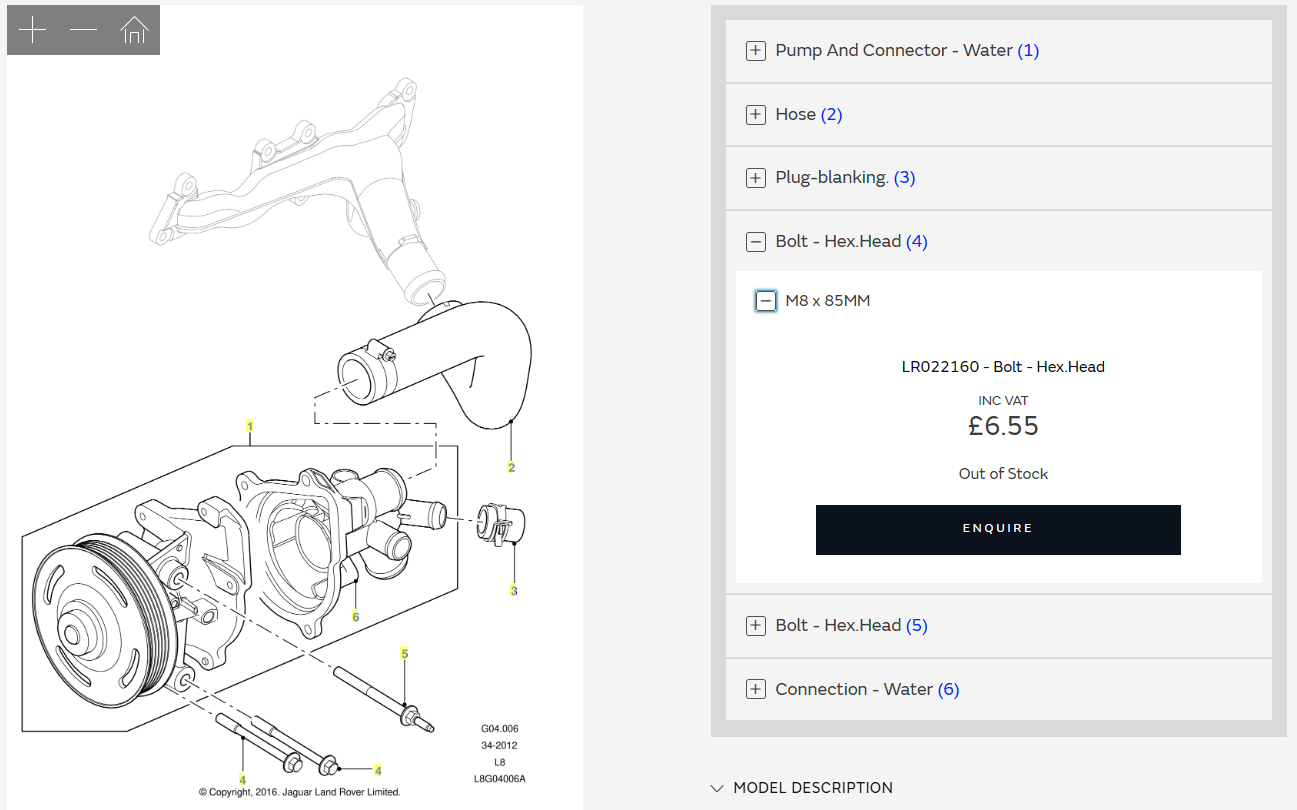
Task: Select callout number 1 on diagram
Action: [249, 425]
